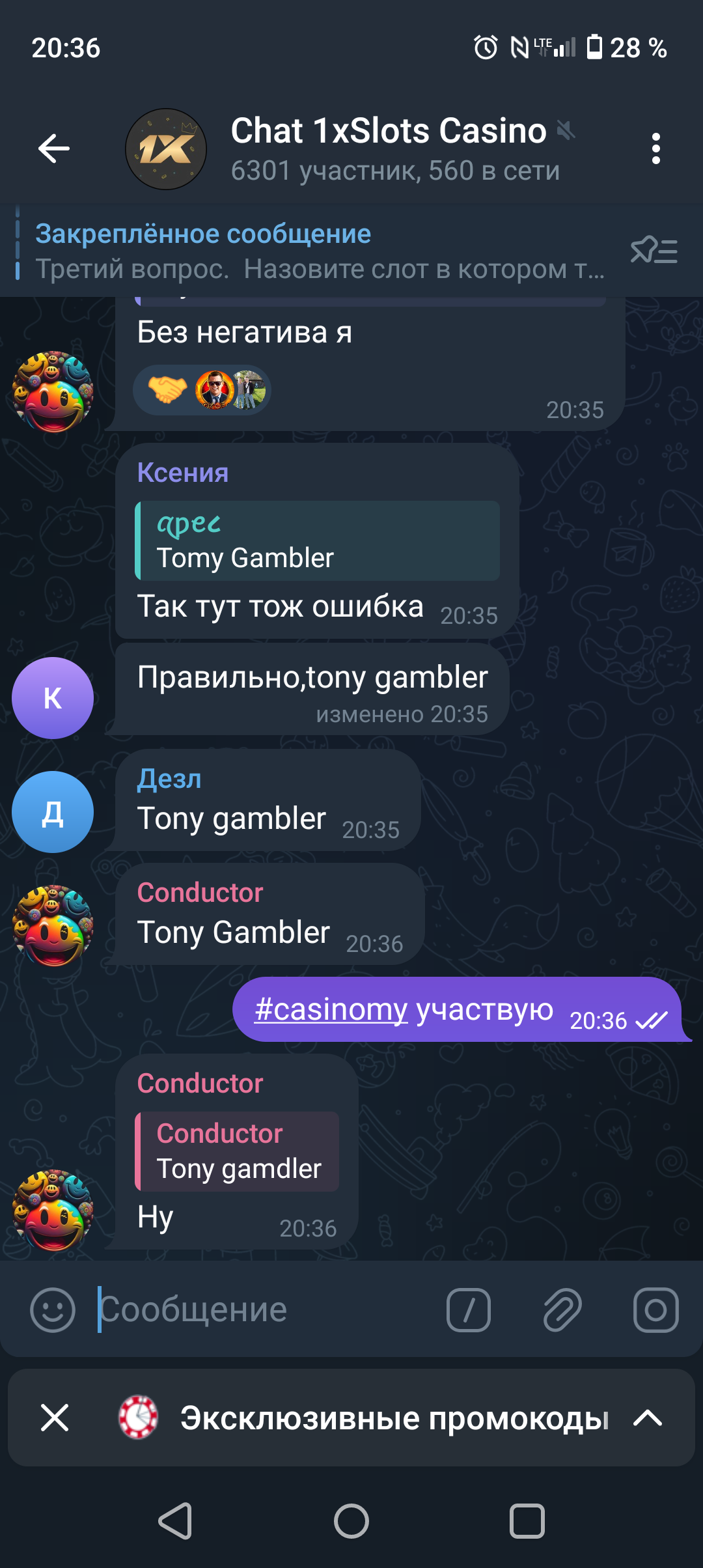Open the Закреплённое сообщение pinned bar
The image size is (703, 1568).
pyautogui.click(x=319, y=251)
